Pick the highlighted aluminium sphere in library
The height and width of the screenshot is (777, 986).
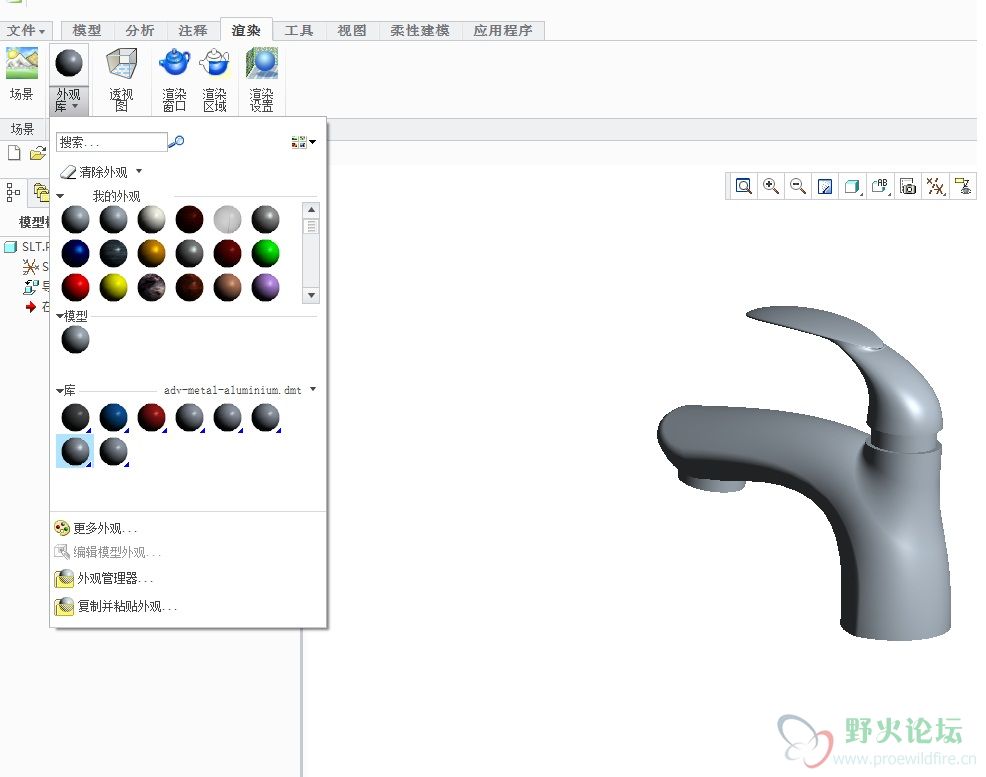[75, 451]
